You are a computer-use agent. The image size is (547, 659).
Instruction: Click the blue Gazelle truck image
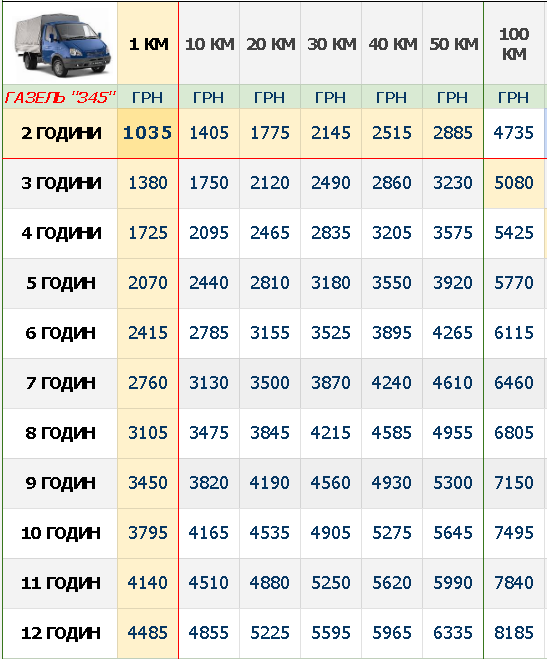click(62, 45)
